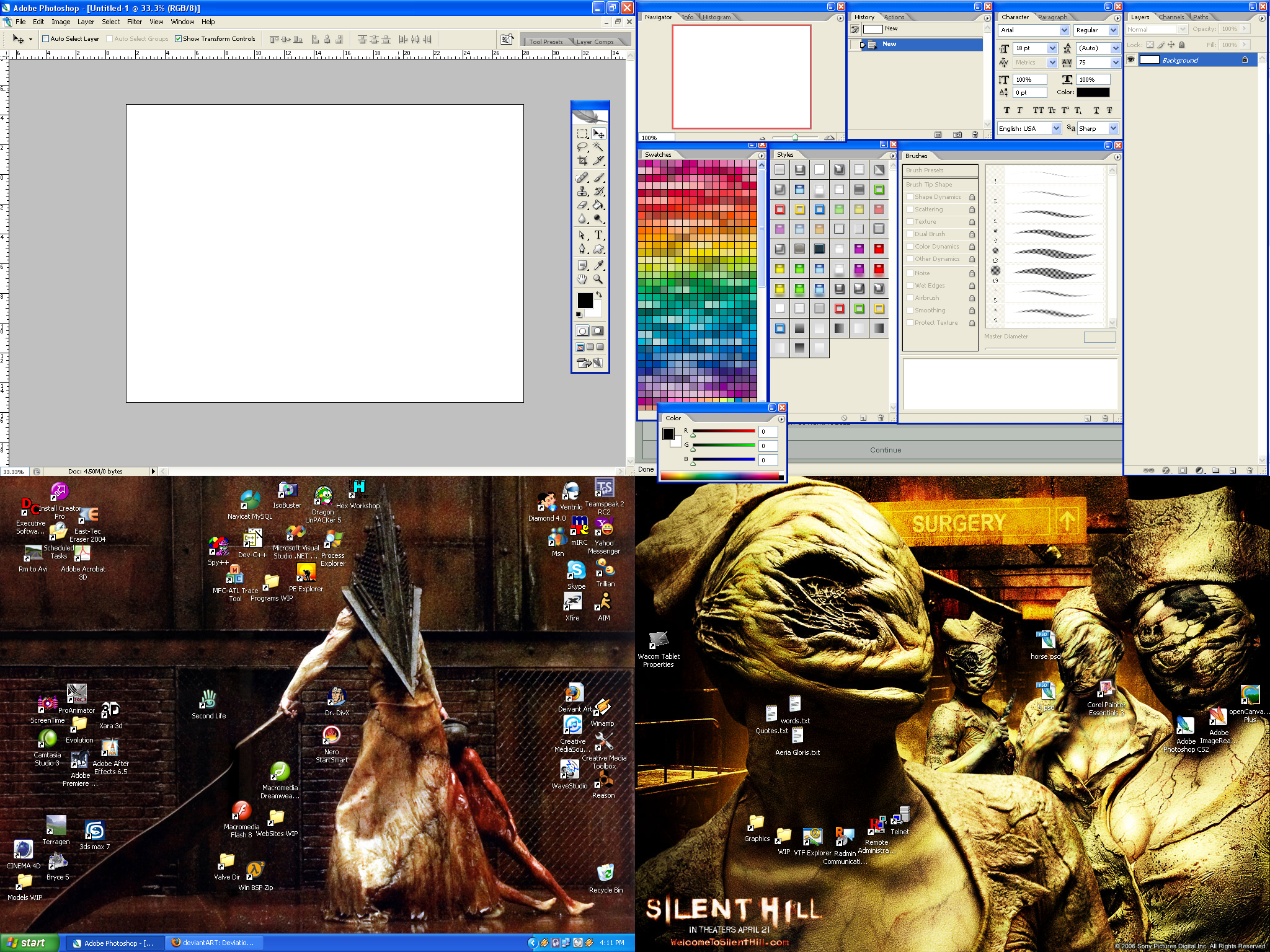Click the switch foreground/background colors arrow

599,294
